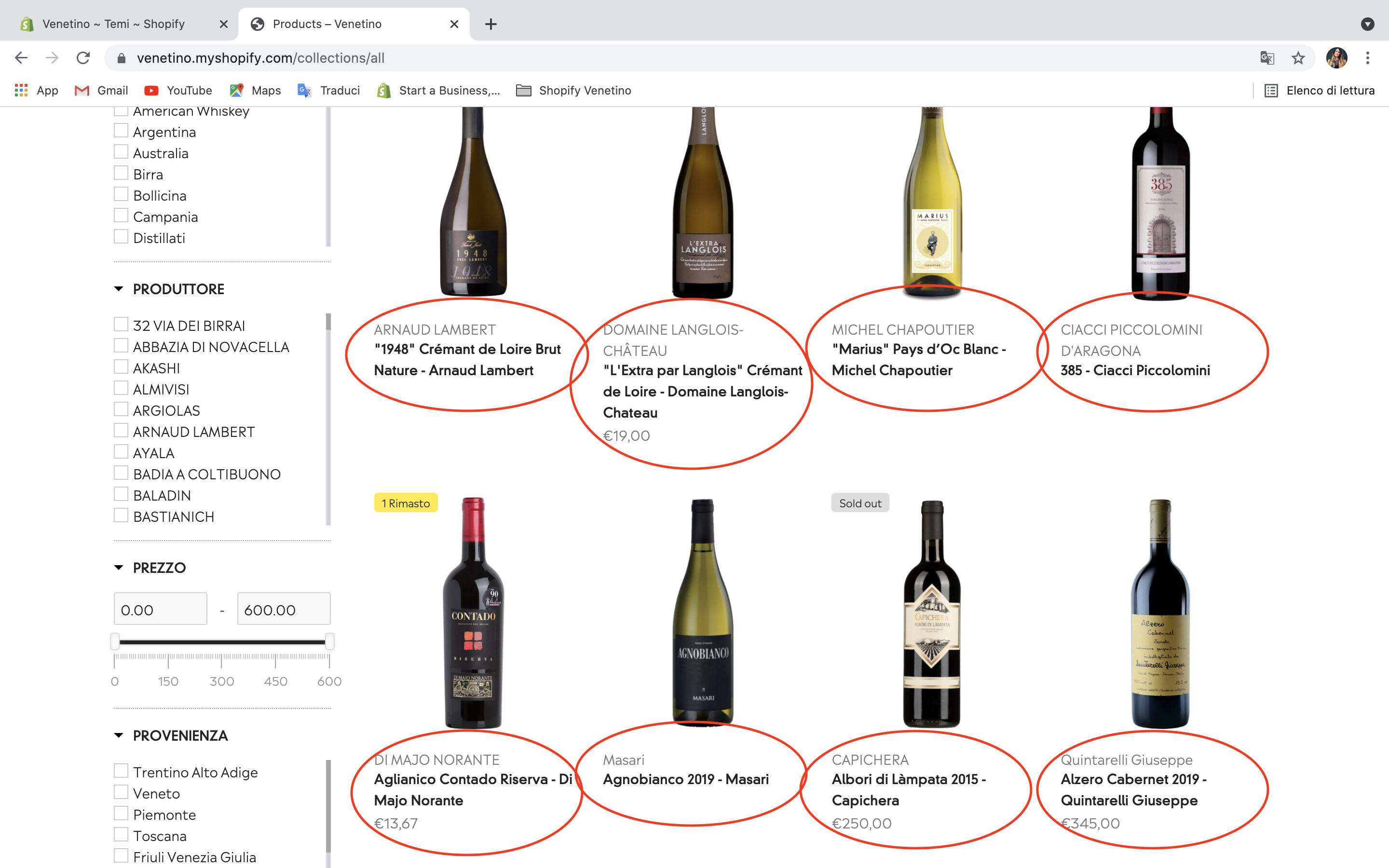Open the Google Translate page icon
The width and height of the screenshot is (1389, 868).
pos(1267,58)
